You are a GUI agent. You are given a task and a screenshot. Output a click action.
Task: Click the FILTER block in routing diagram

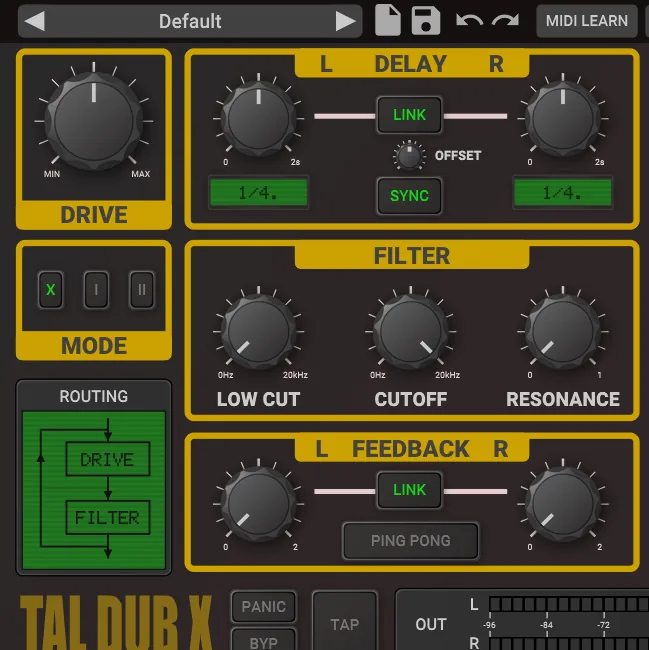tap(108, 517)
